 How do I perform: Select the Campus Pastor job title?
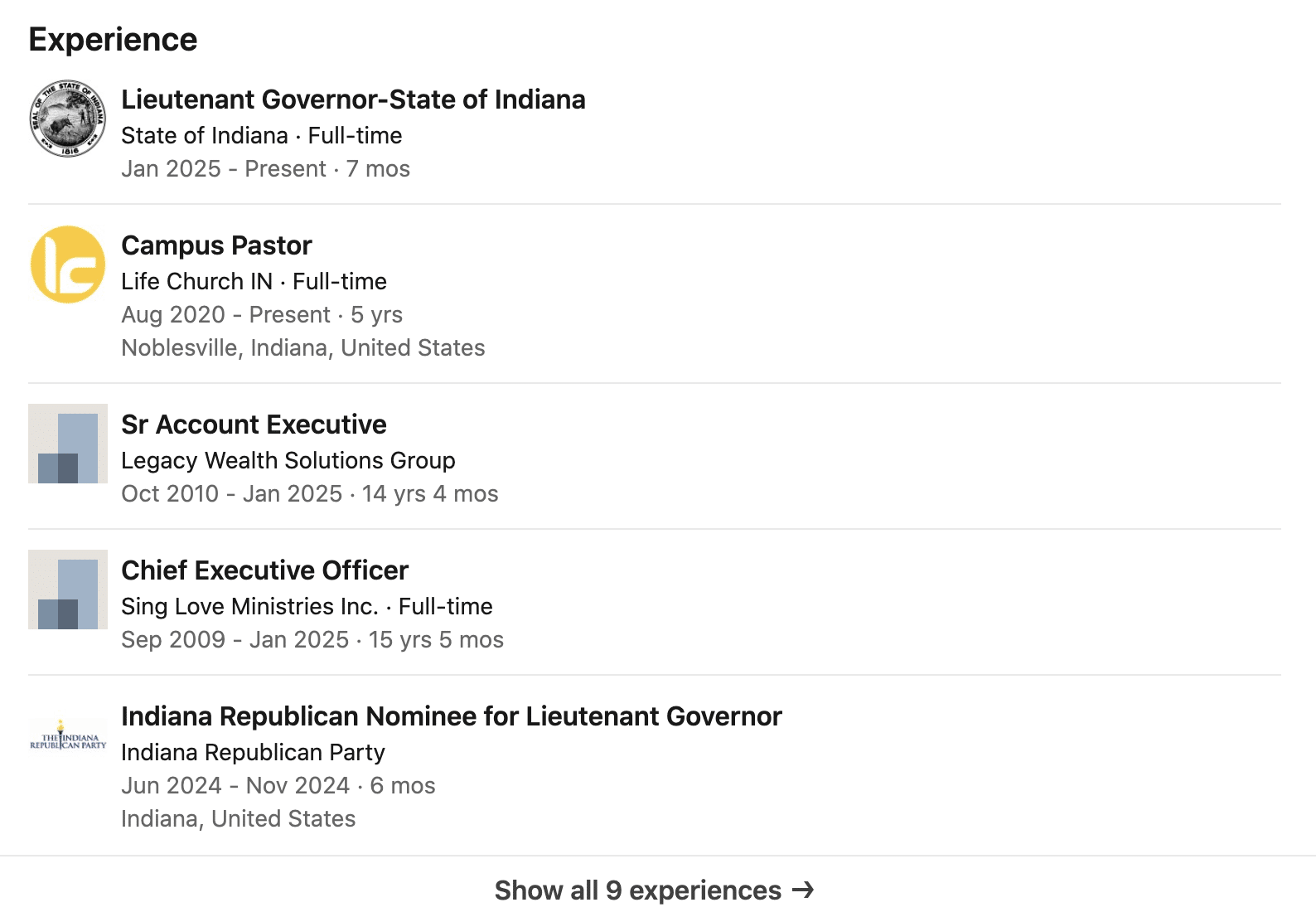(216, 245)
